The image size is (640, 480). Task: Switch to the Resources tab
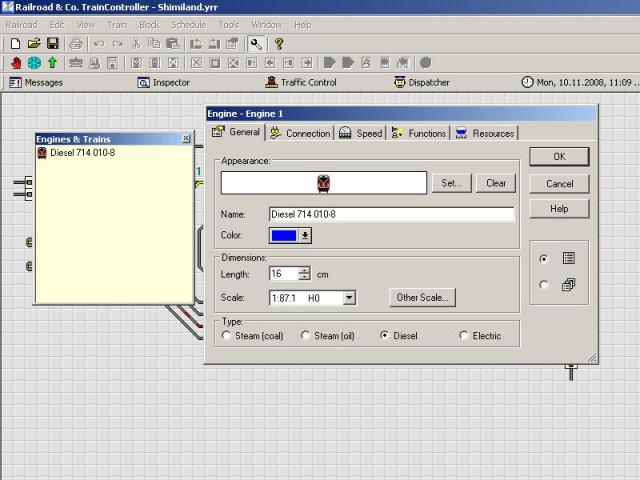[485, 133]
